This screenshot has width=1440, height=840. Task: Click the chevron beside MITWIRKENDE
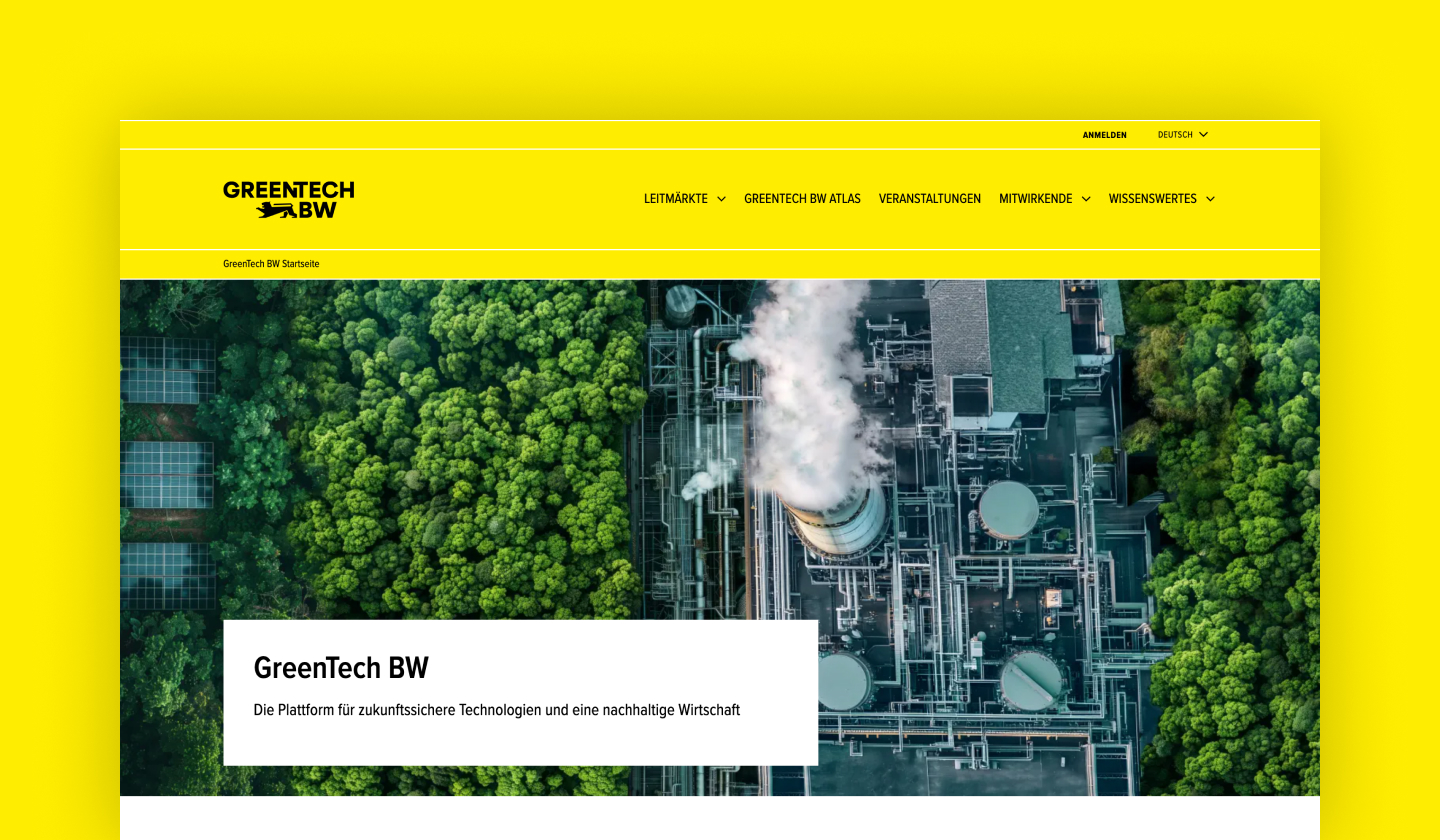coord(1087,199)
